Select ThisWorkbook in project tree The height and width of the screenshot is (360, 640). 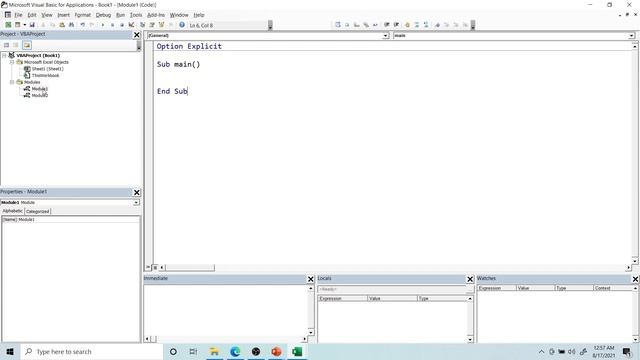(45, 76)
